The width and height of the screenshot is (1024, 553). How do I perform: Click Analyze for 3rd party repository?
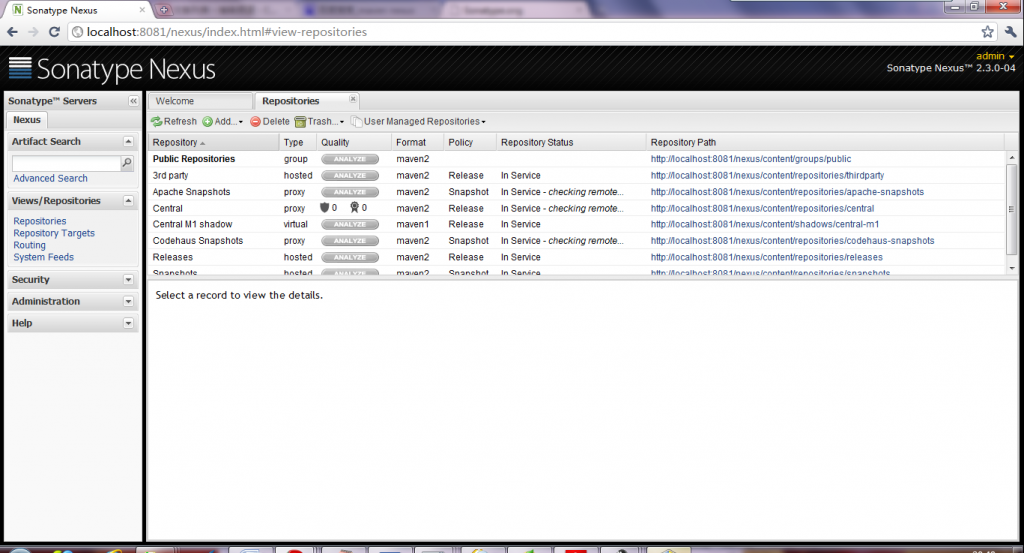tap(350, 176)
